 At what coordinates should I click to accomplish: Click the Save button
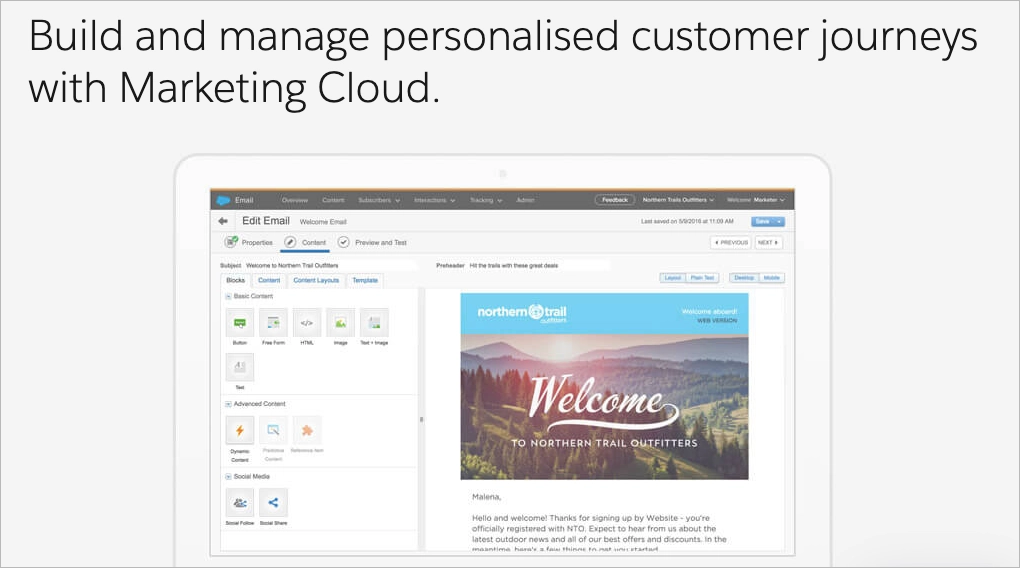pos(762,222)
